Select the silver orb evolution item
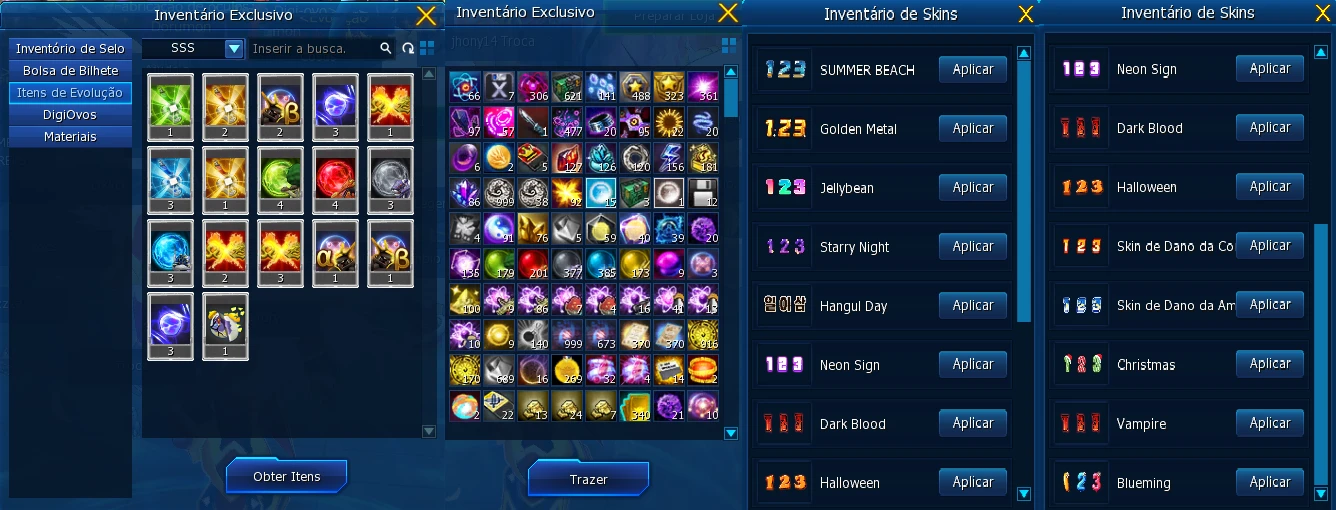The height and width of the screenshot is (510, 1336). click(x=390, y=179)
